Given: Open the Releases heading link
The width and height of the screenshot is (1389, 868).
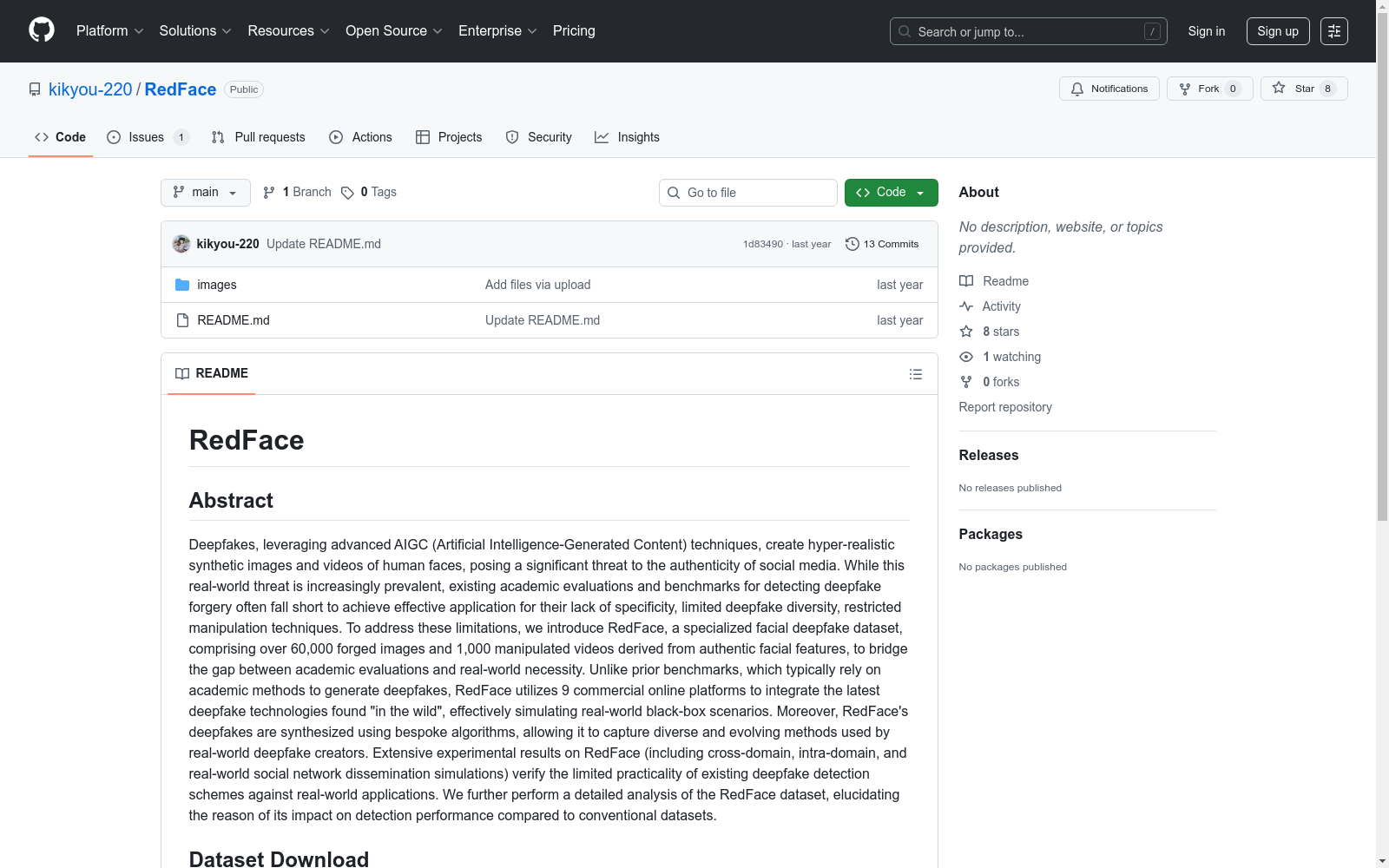Looking at the screenshot, I should tap(989, 455).
